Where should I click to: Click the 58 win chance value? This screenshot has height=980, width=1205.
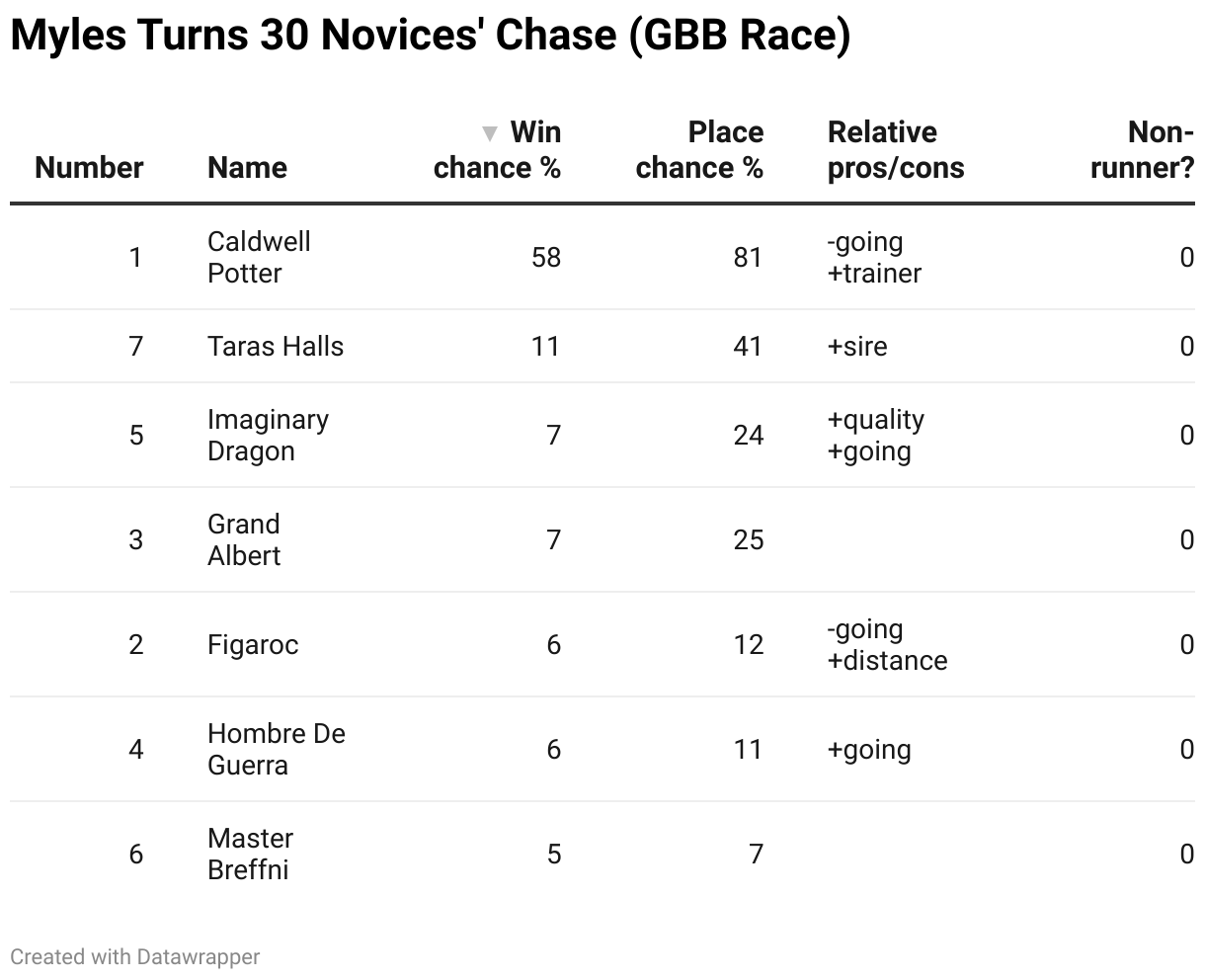pos(545,258)
